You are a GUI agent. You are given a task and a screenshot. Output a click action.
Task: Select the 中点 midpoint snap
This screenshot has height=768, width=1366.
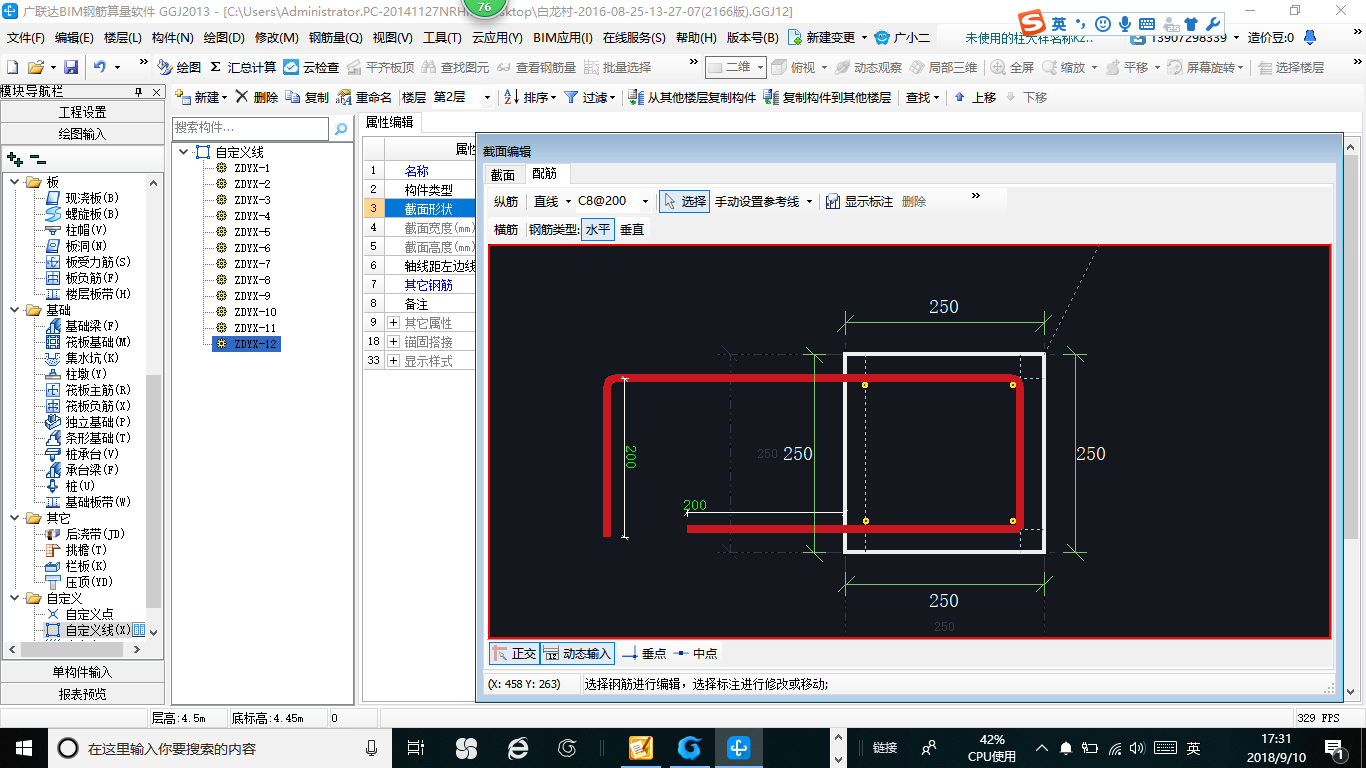[x=695, y=653]
